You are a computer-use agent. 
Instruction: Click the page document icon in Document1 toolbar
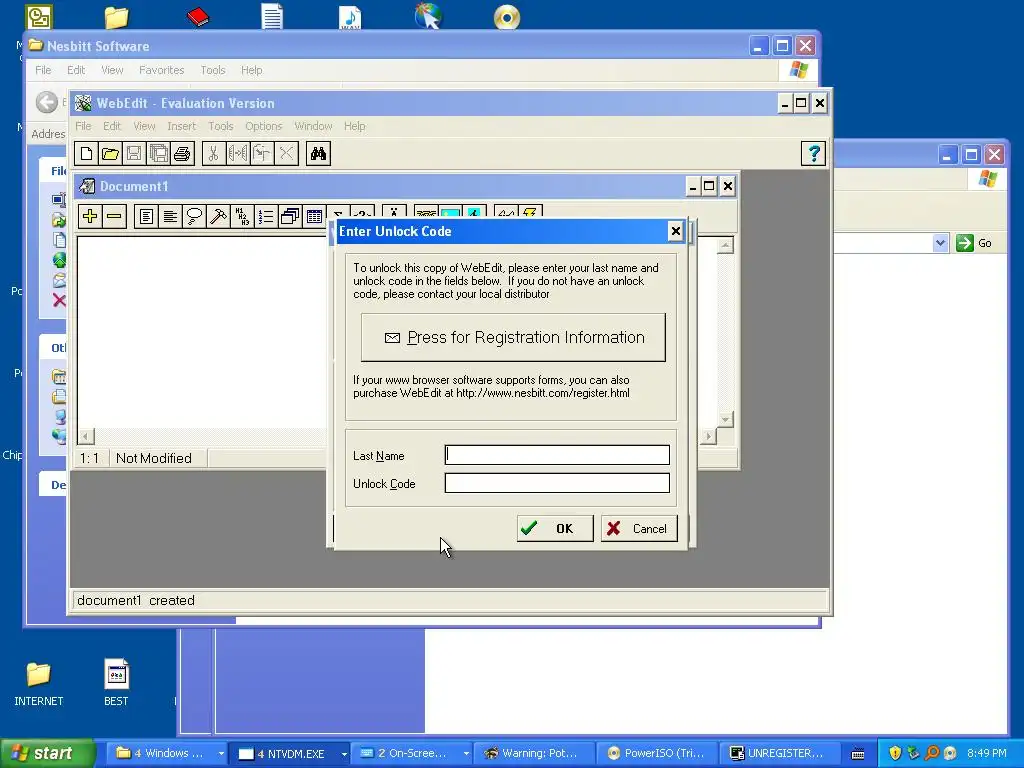click(146, 216)
